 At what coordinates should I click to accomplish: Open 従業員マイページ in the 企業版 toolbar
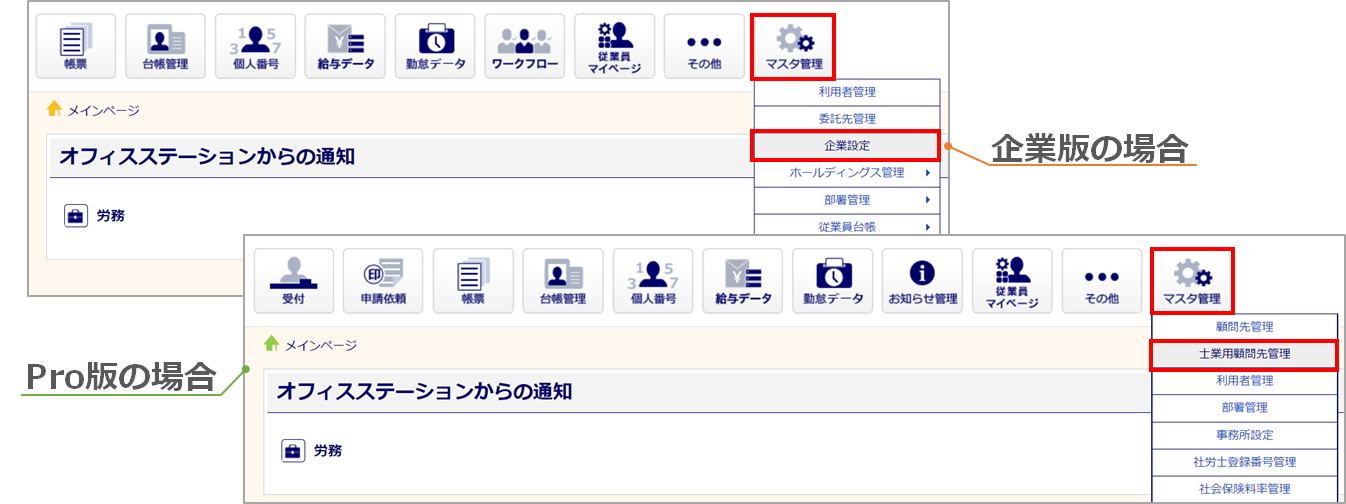(615, 46)
